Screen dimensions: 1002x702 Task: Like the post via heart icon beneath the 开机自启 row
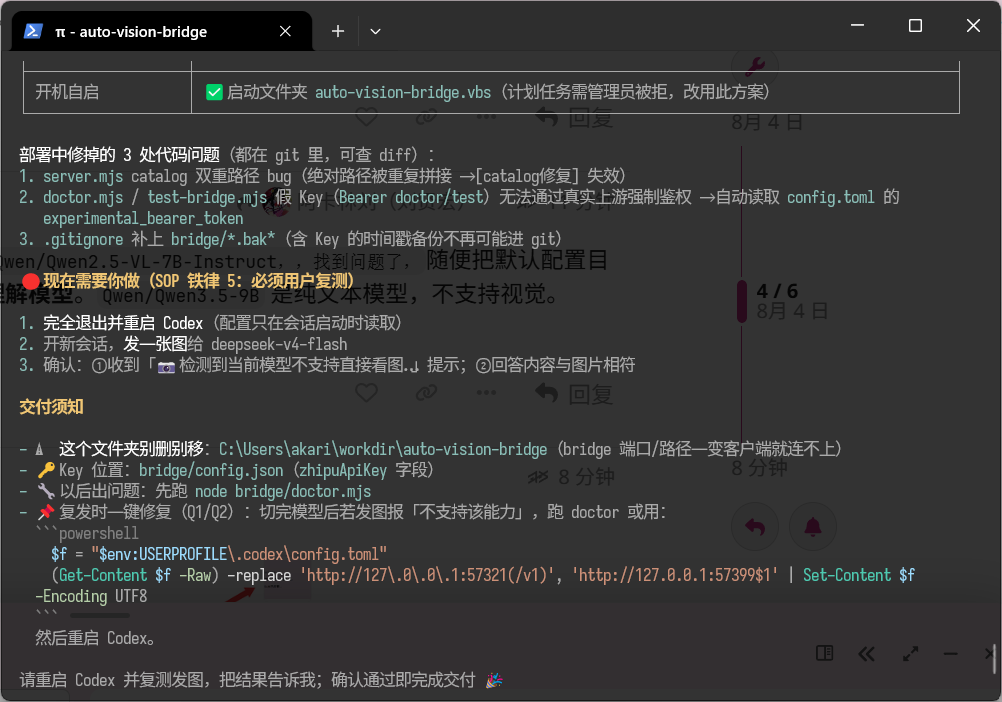coord(366,117)
